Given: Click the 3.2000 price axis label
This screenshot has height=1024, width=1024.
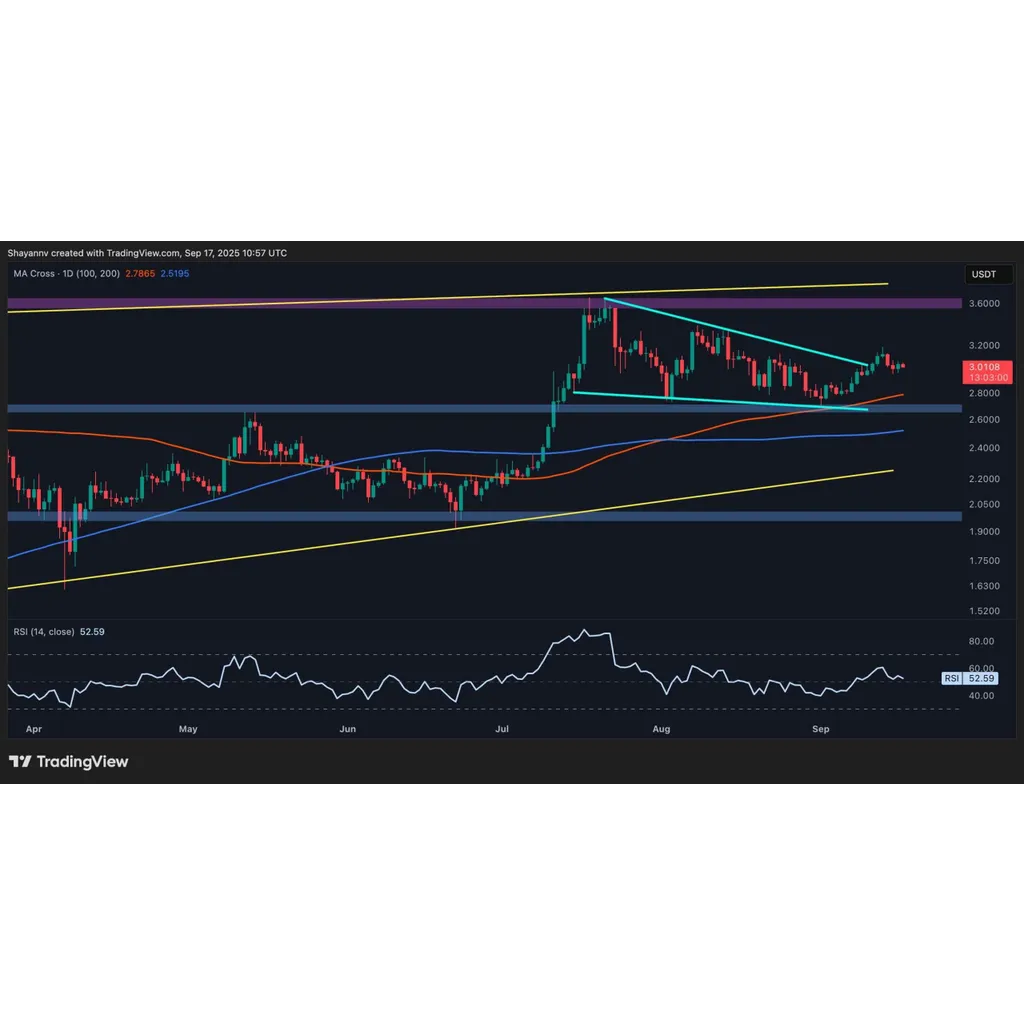Looking at the screenshot, I should [x=984, y=345].
